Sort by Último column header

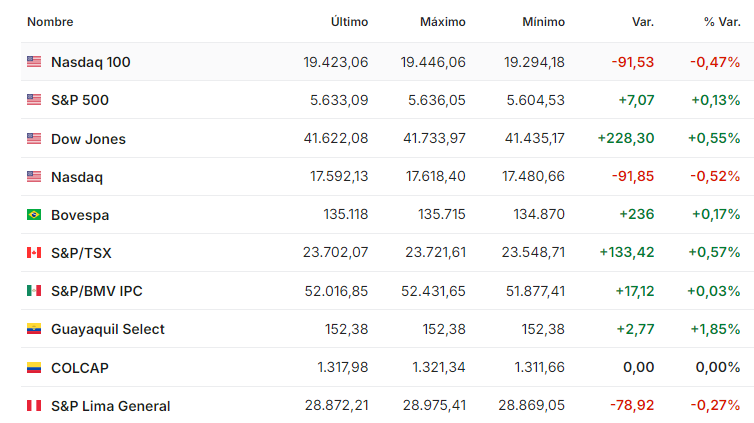click(x=349, y=22)
